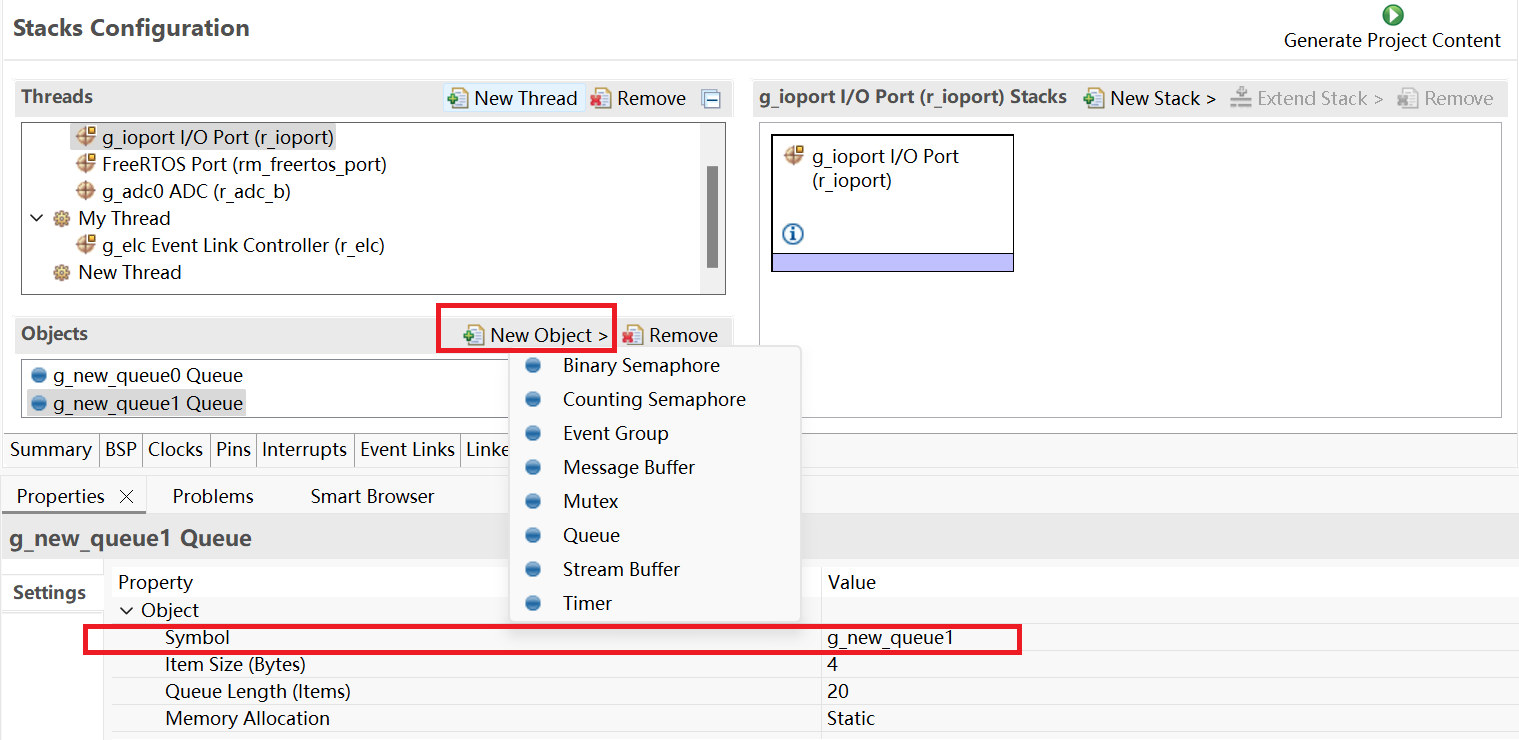Switch to the Clocks tab
Screen dimensions: 1519x740
176,449
